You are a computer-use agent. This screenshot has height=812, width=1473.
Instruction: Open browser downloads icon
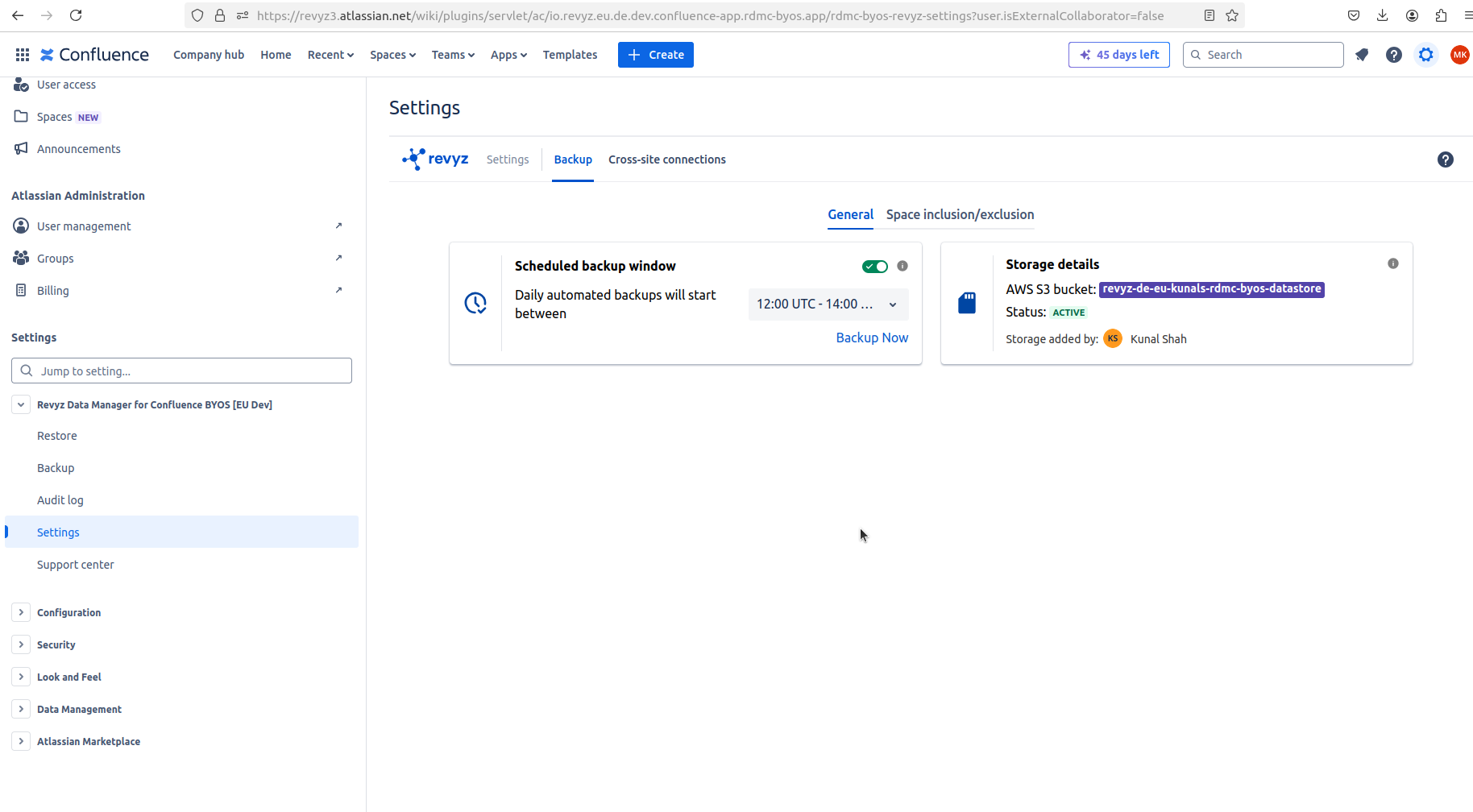1383,15
